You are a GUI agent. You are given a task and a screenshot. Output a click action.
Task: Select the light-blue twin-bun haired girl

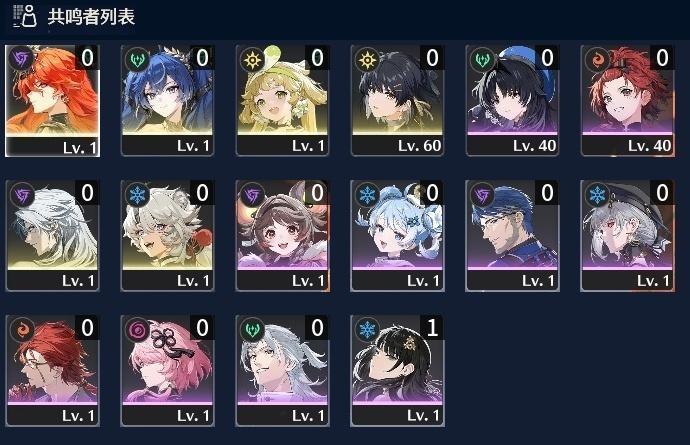pos(397,235)
